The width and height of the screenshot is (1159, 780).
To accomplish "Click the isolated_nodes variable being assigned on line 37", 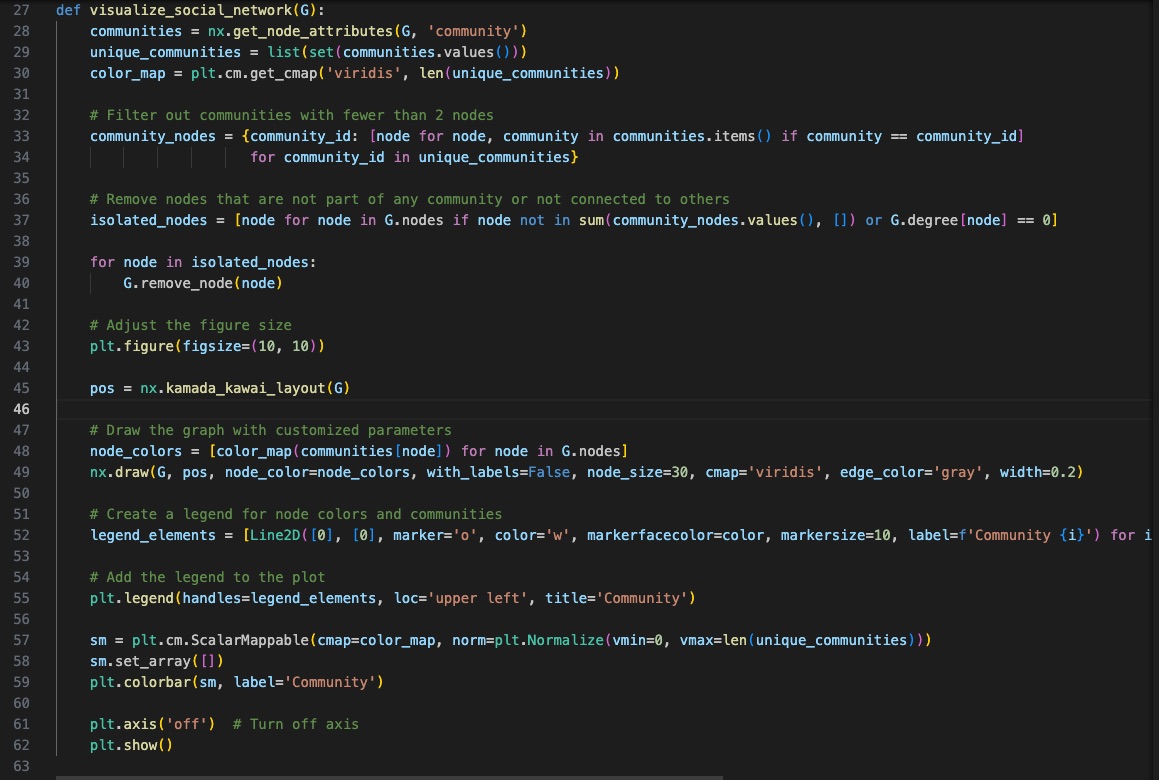I will pos(148,220).
